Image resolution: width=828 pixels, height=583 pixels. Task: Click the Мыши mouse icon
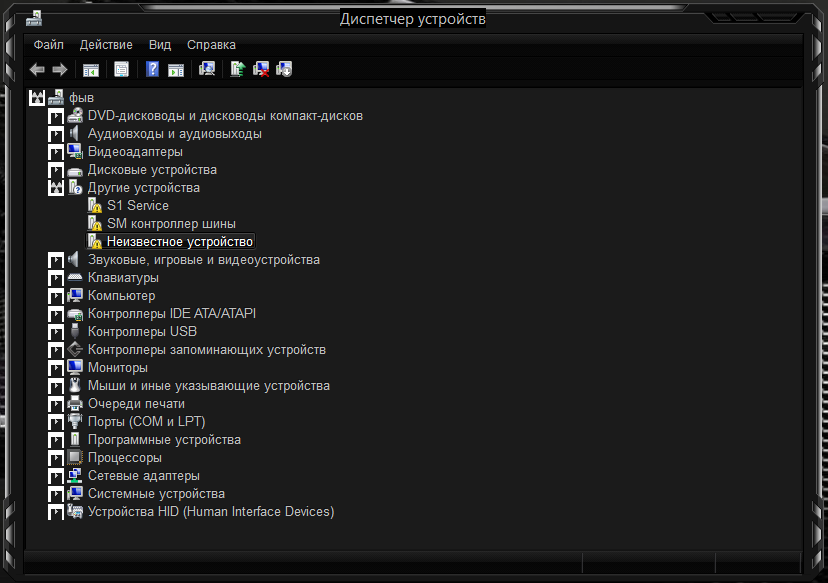[75, 385]
